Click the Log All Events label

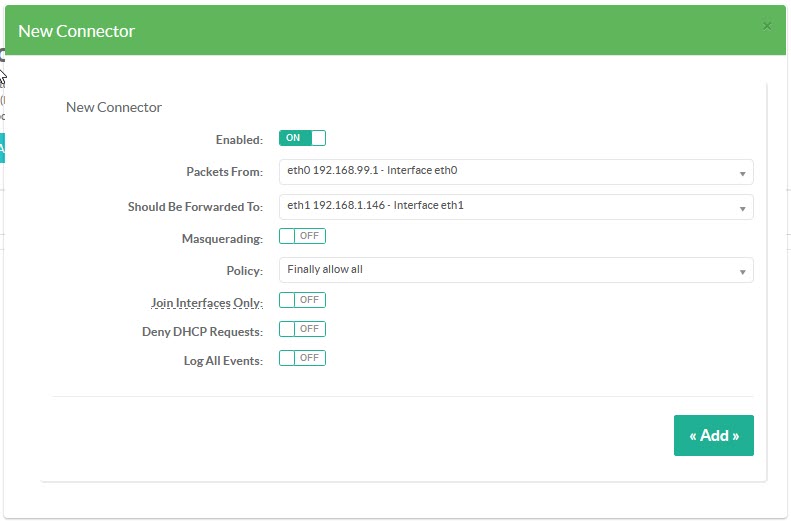(223, 361)
